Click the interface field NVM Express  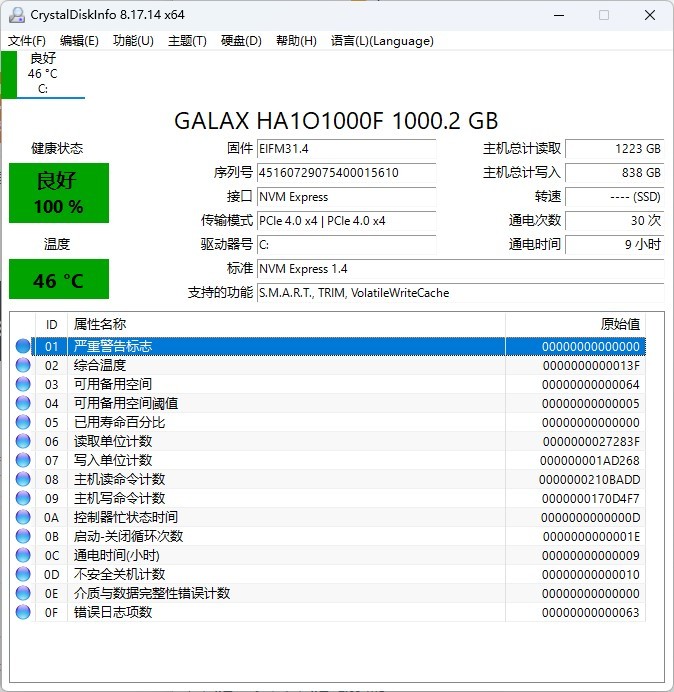[x=346, y=197]
